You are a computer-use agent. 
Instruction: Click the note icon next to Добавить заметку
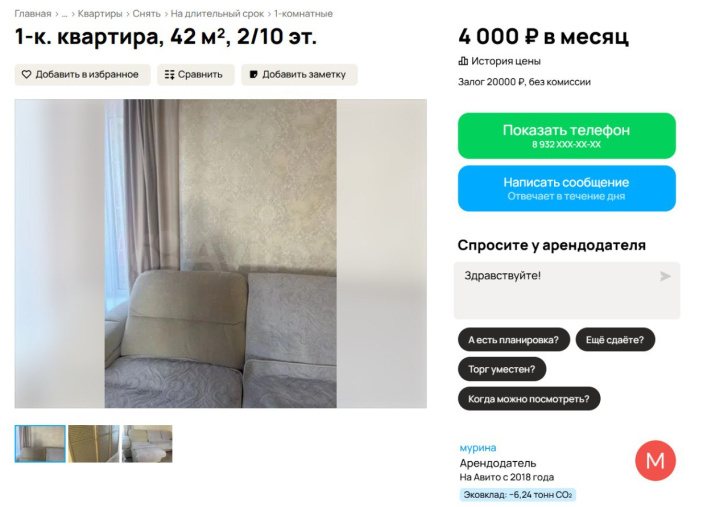click(254, 74)
